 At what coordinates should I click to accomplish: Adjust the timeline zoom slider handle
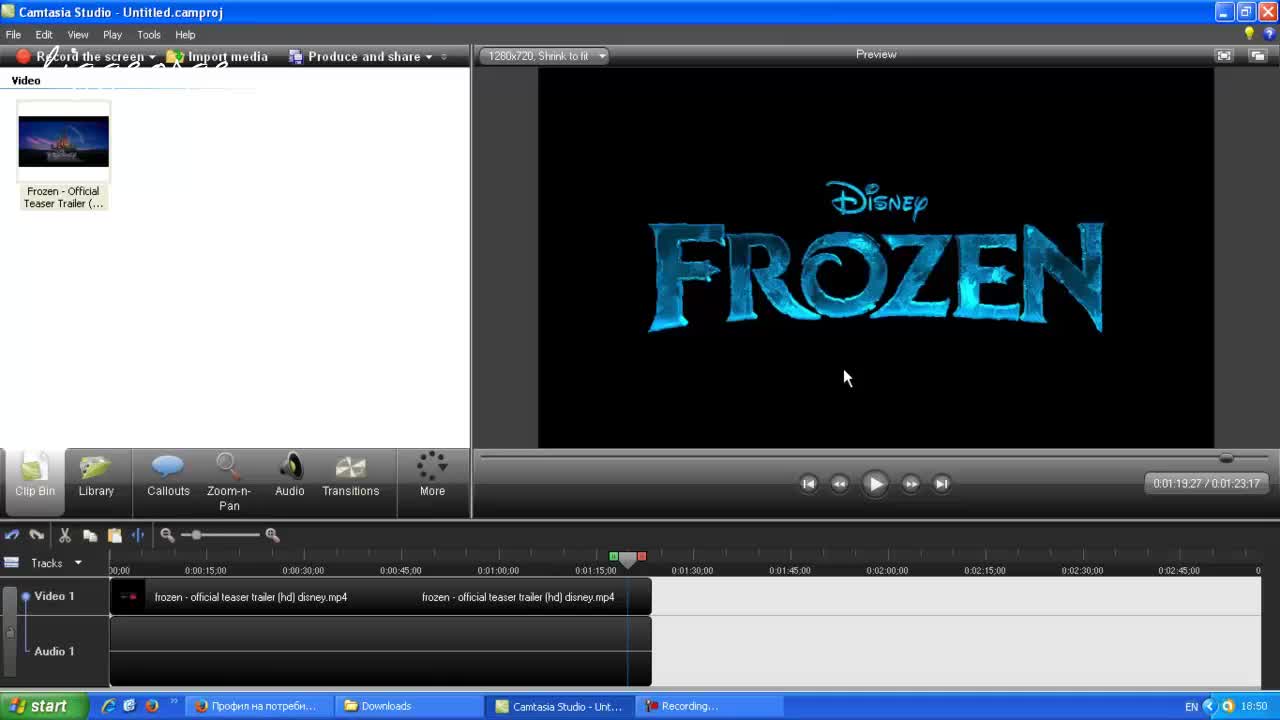click(196, 535)
